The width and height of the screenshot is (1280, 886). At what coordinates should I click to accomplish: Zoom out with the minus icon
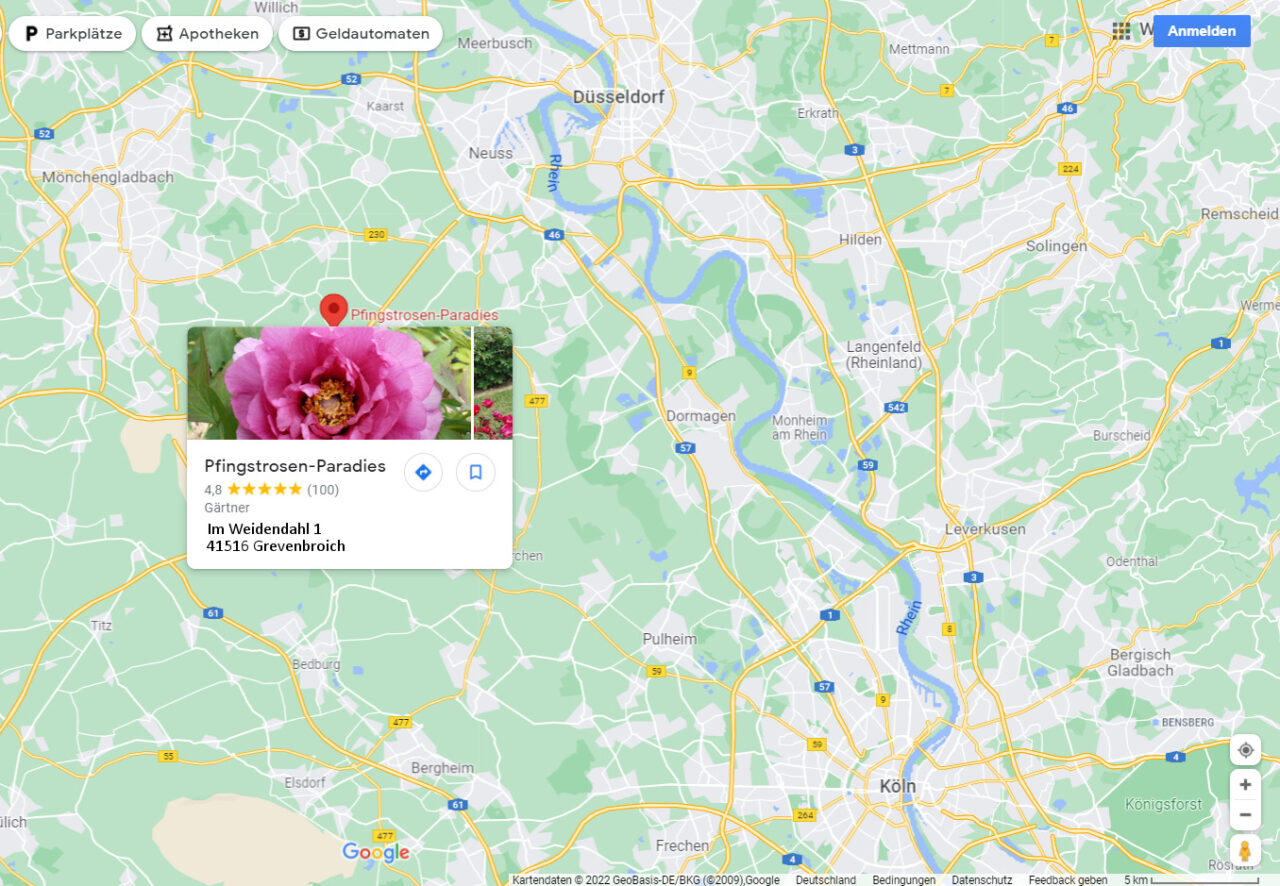[1245, 814]
